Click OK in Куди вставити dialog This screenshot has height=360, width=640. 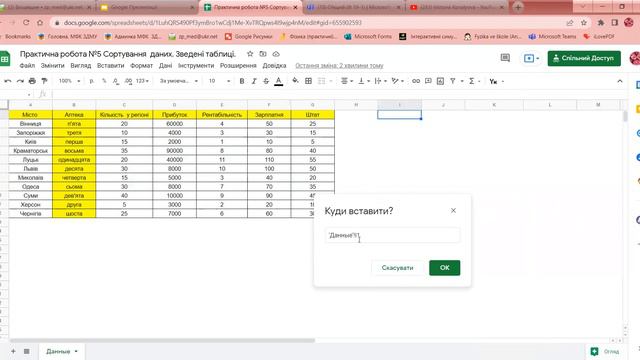(444, 268)
